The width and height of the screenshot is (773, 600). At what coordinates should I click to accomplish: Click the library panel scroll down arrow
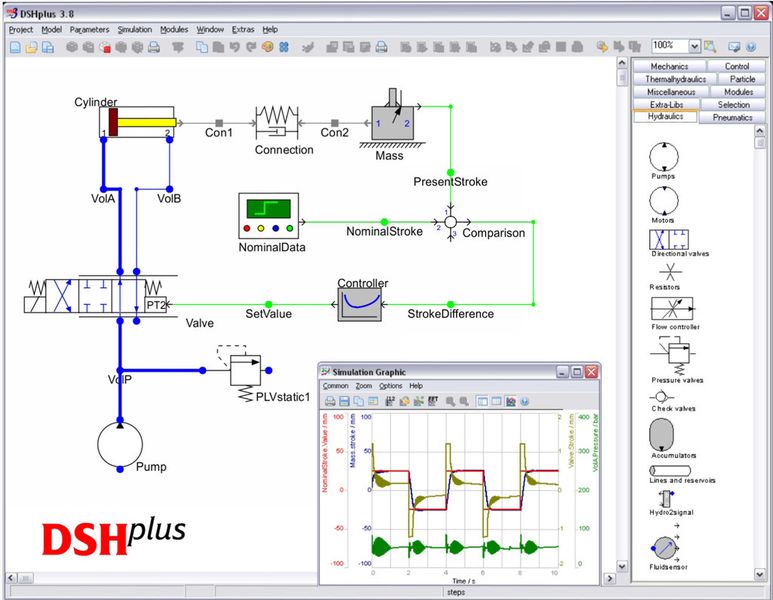760,574
